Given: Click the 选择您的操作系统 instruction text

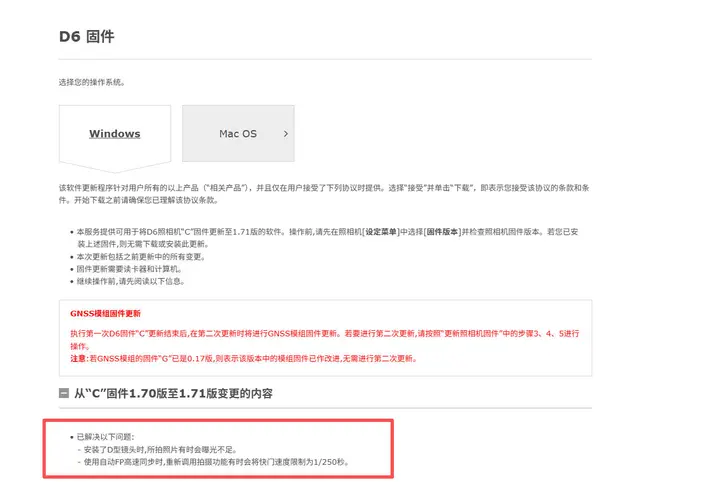Looking at the screenshot, I should [92, 82].
